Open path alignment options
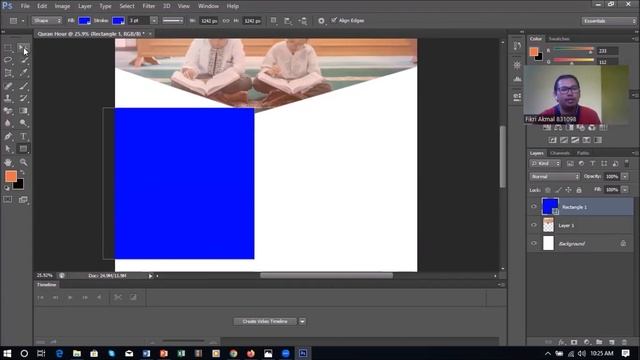This screenshot has width=640, height=360. click(288, 20)
